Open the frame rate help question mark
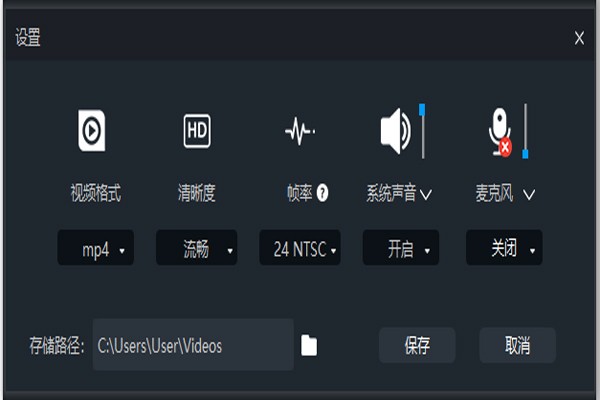 coord(323,194)
